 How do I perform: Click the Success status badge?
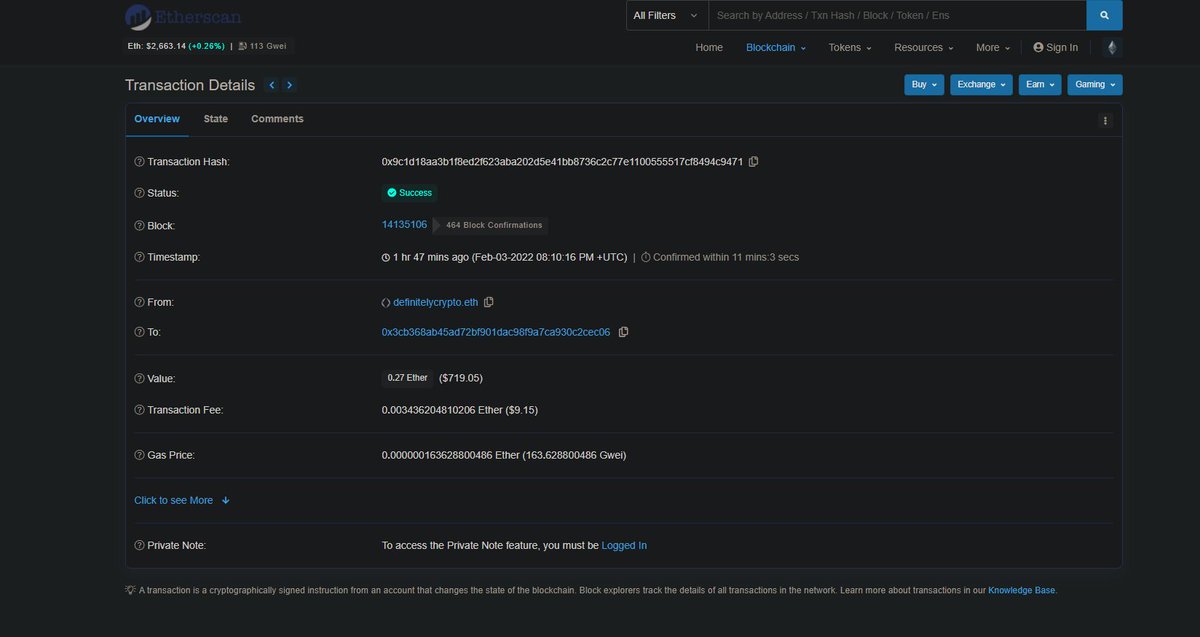[409, 193]
